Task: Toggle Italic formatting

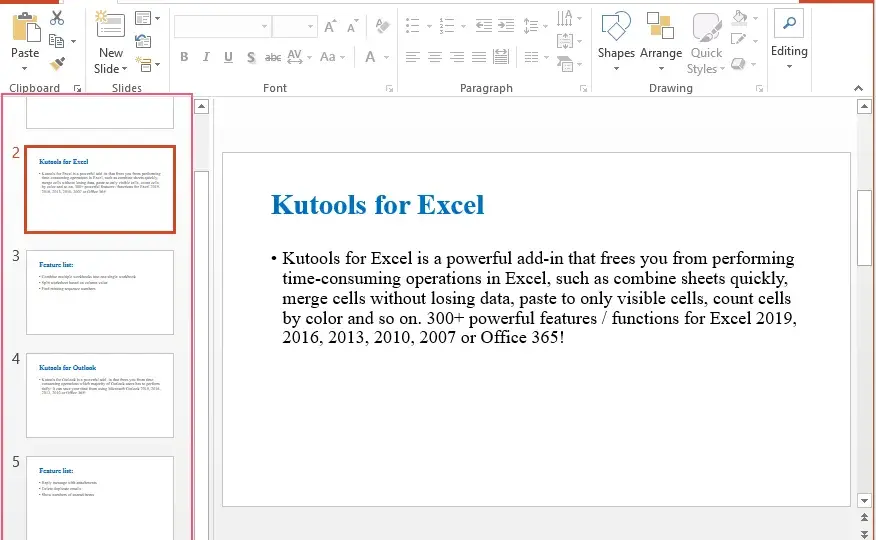Action: [x=206, y=57]
